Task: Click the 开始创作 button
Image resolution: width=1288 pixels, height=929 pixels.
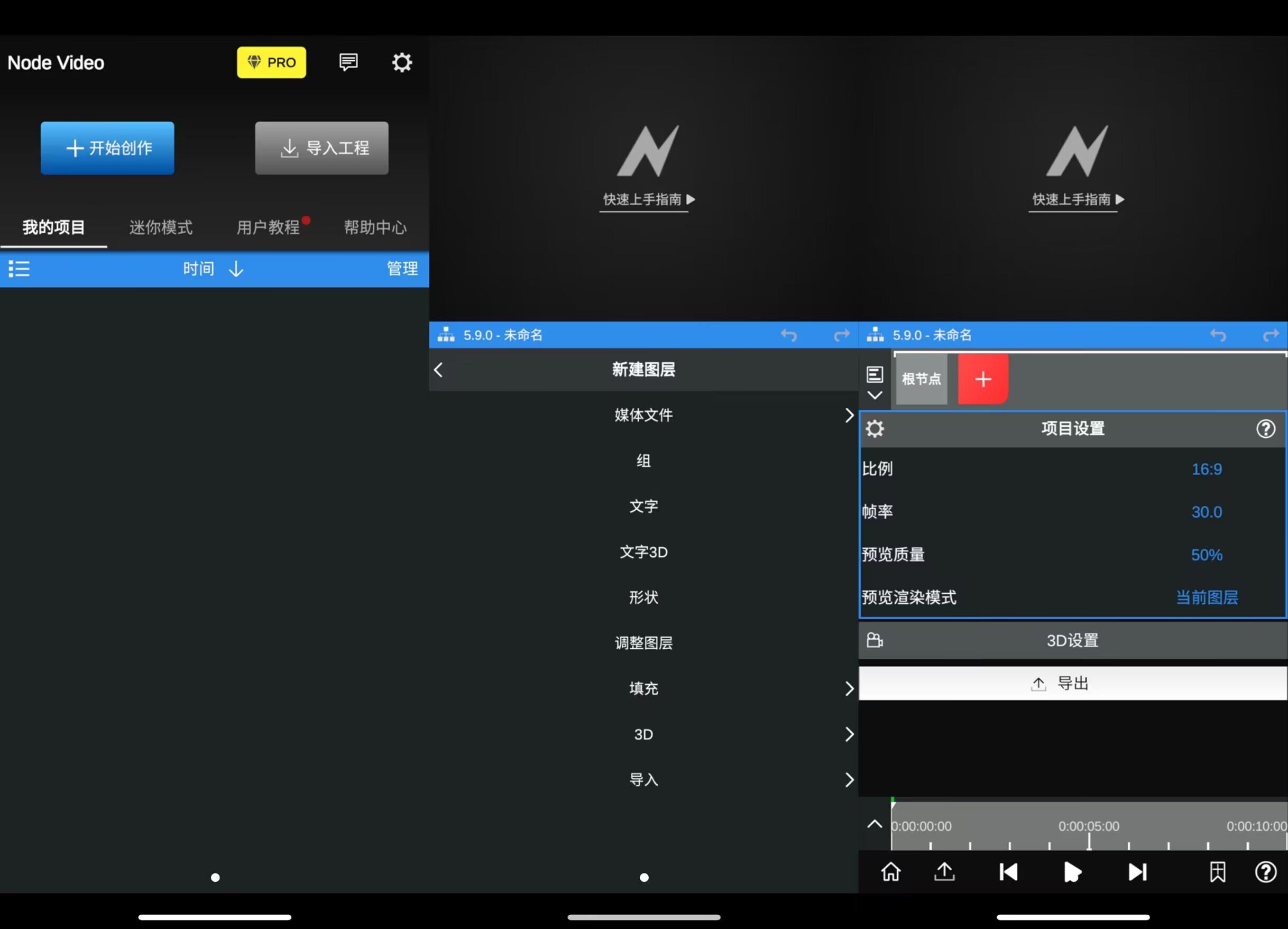Action: point(107,148)
